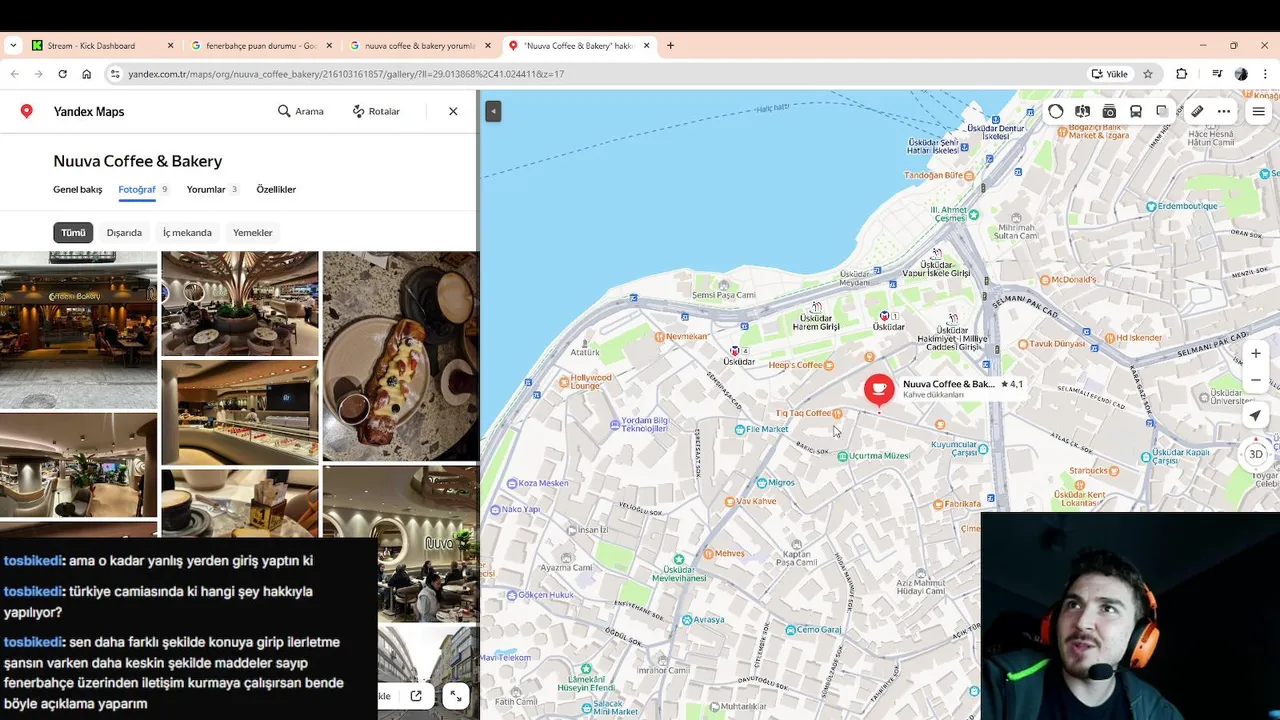
Task: Click the Yandex Maps logo pin
Action: [x=27, y=111]
